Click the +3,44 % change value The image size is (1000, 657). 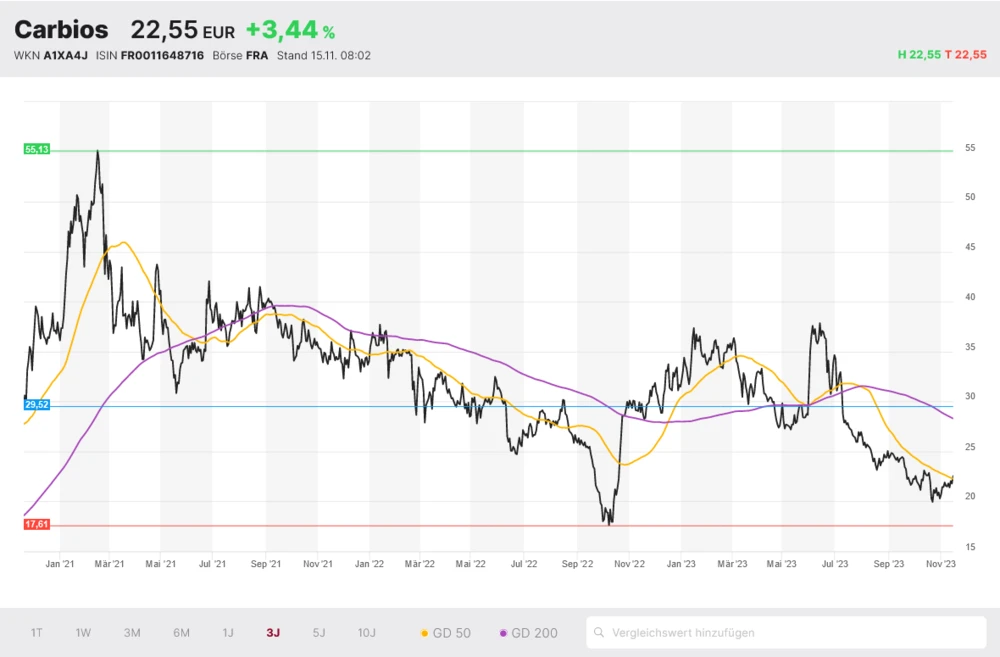[290, 31]
